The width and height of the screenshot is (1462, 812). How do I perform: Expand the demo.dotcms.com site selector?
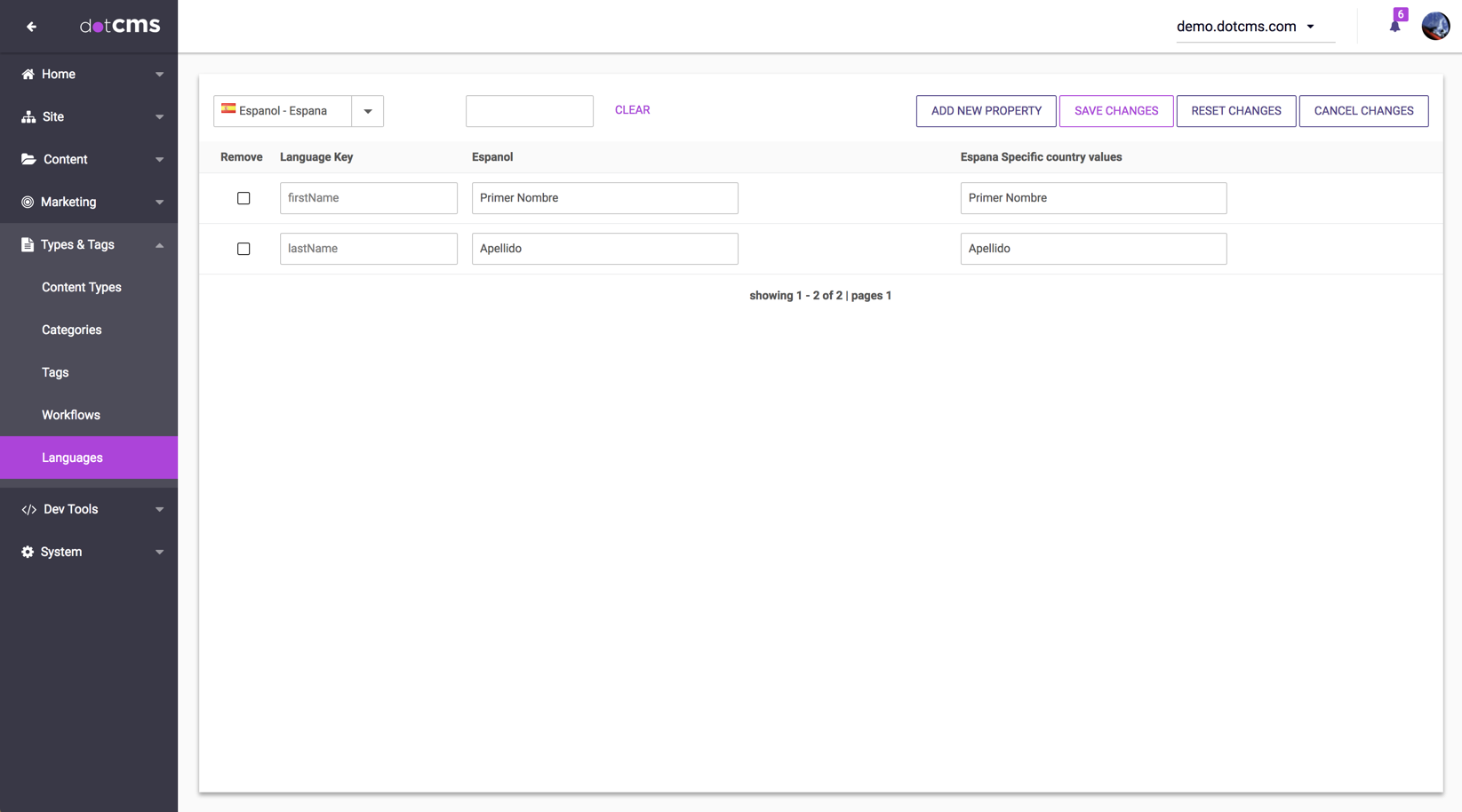[1310, 27]
